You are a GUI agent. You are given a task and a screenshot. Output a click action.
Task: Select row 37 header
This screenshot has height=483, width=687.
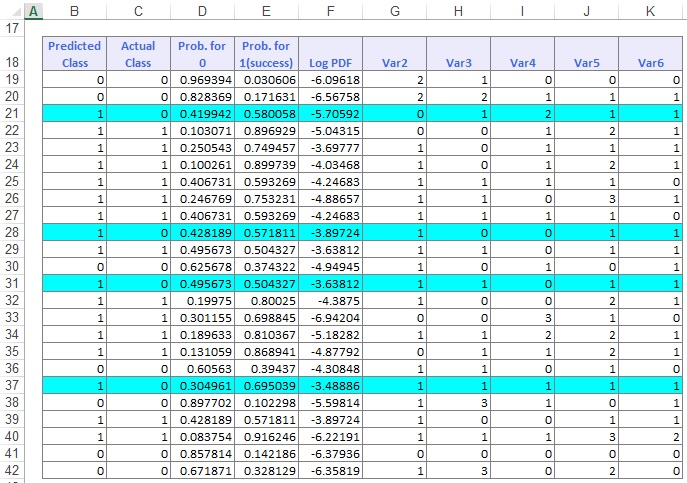click(13, 386)
